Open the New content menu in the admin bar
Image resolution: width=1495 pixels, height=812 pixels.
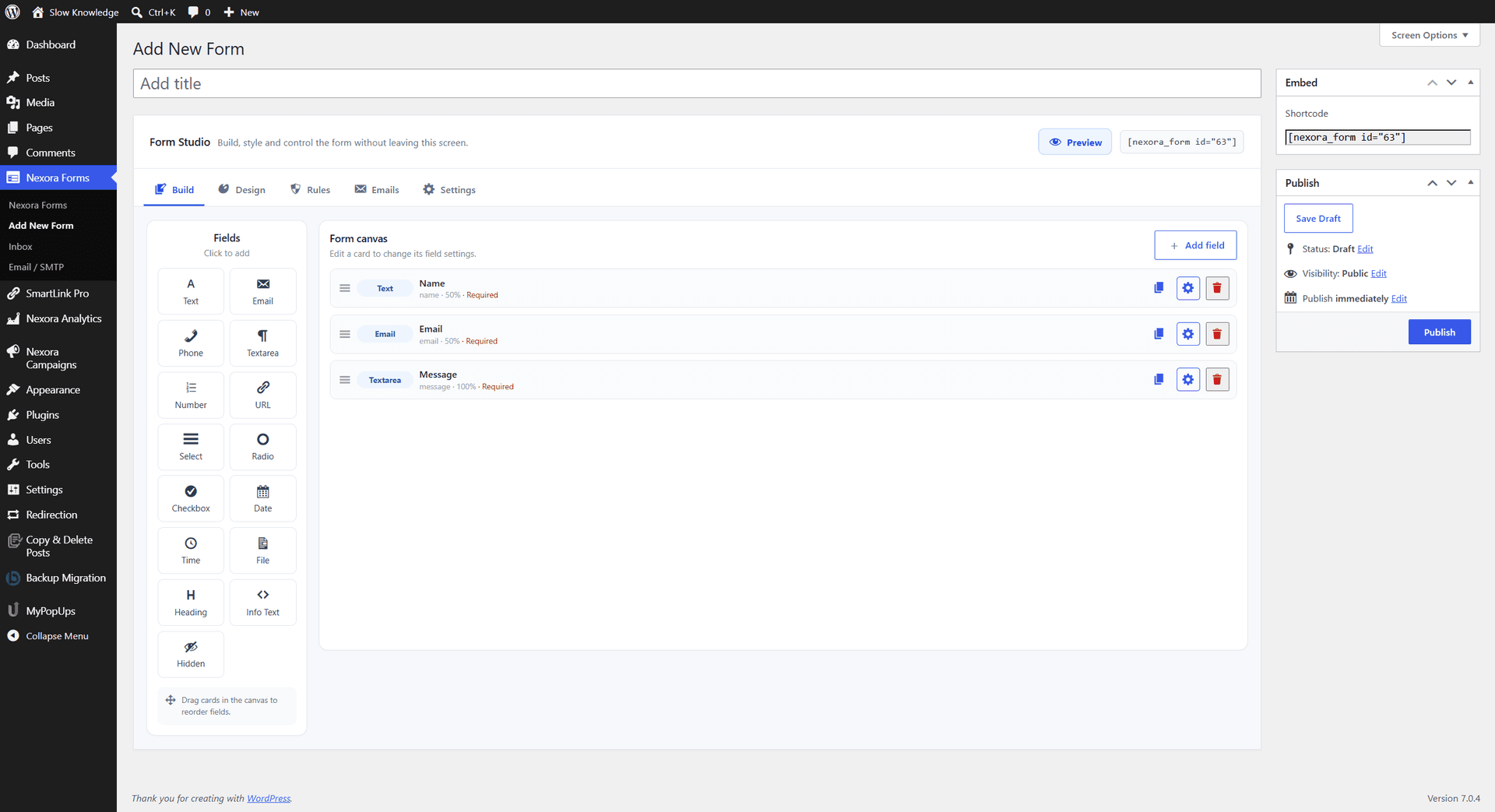241,12
